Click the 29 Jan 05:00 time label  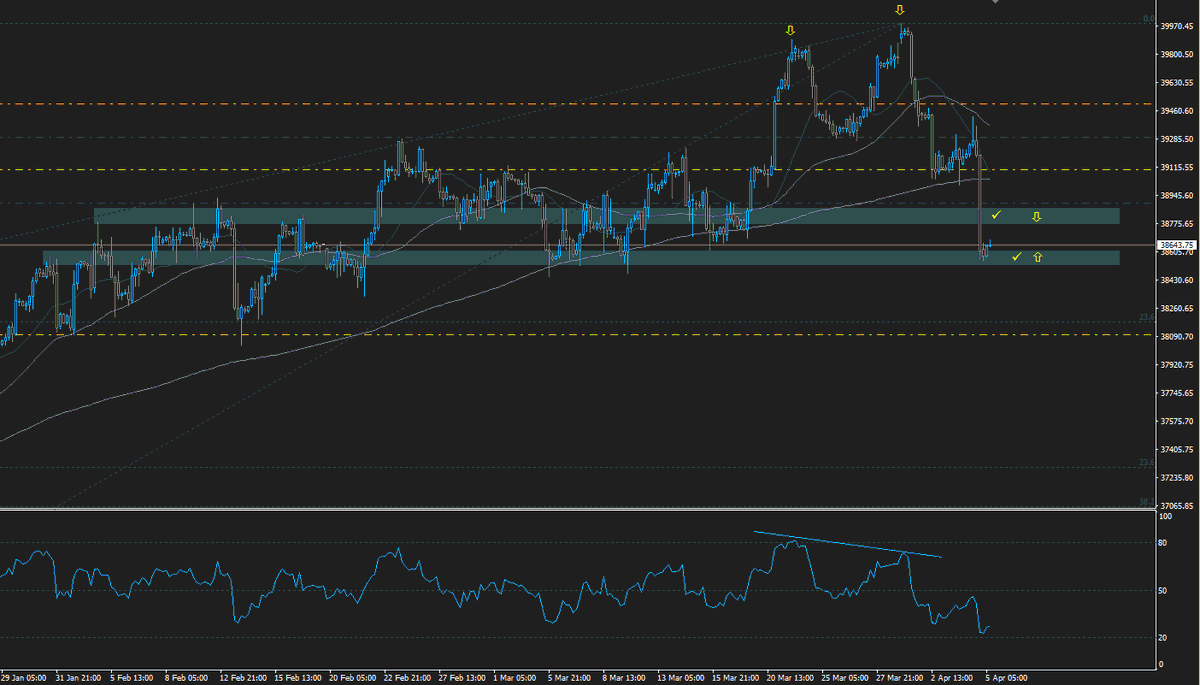22,678
